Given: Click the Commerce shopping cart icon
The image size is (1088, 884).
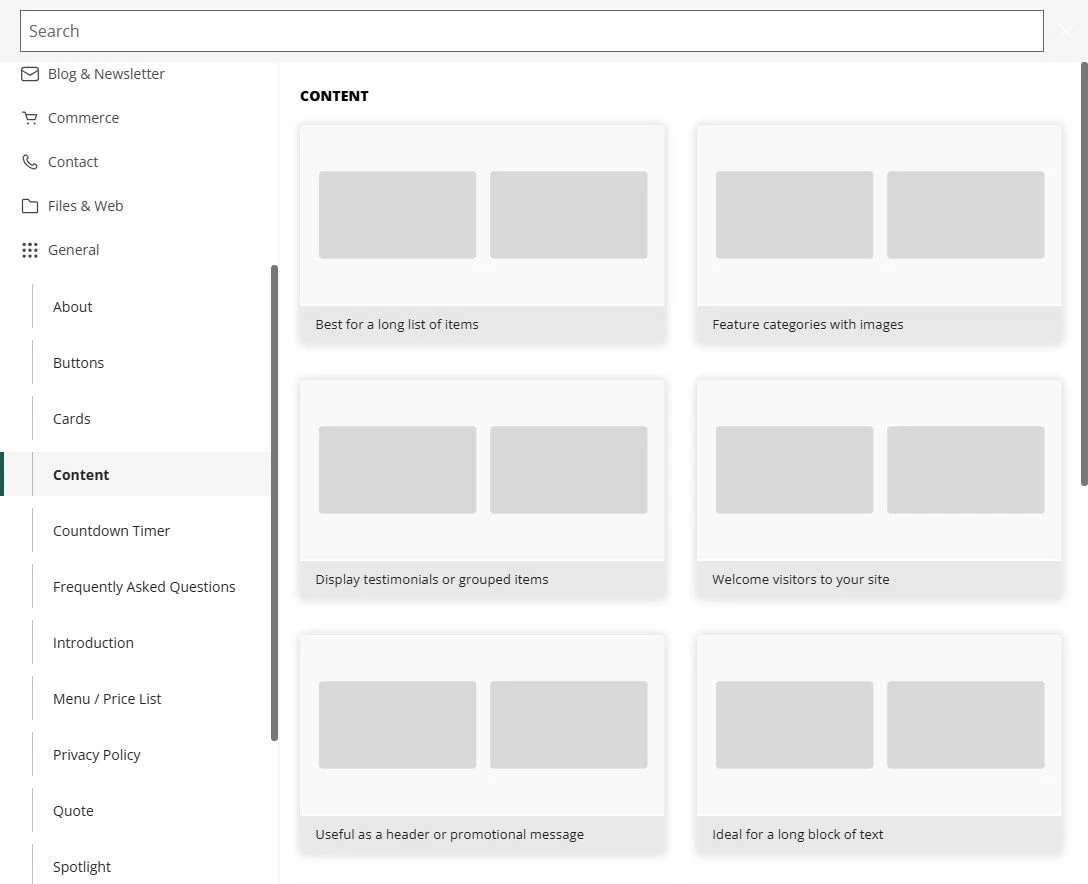Looking at the screenshot, I should point(30,118).
